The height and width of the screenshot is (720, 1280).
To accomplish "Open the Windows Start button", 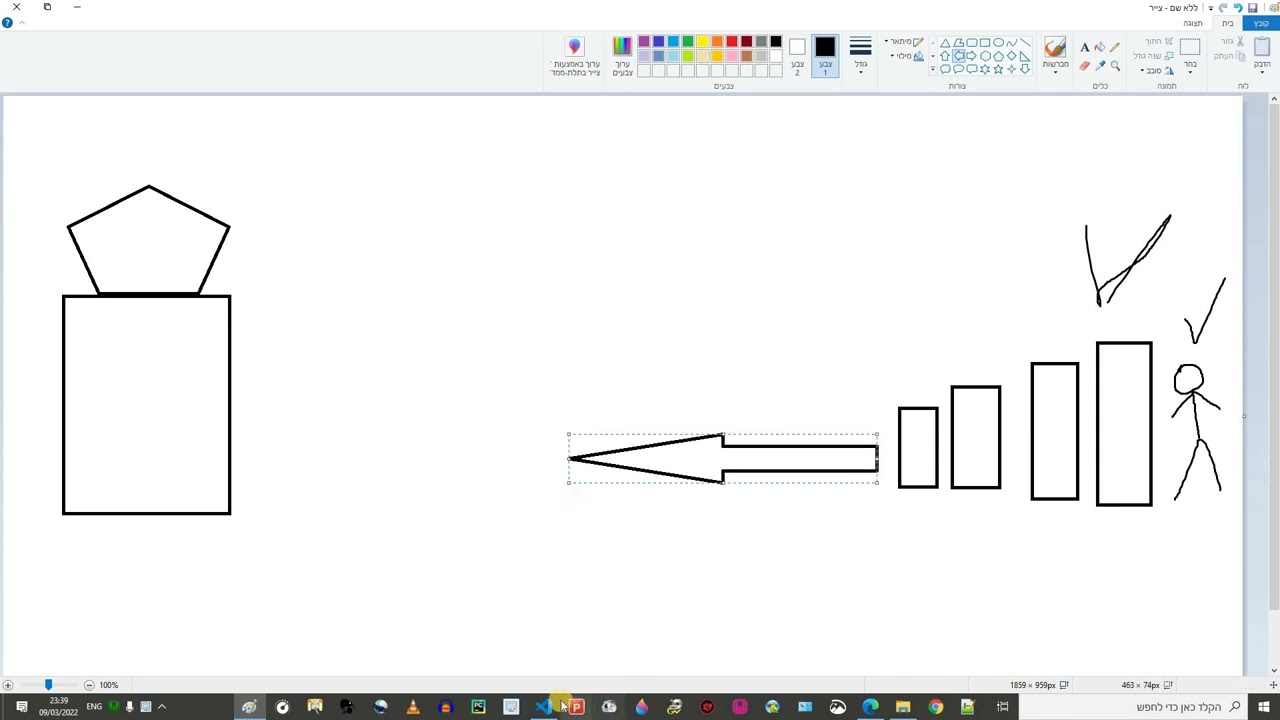I will point(1264,707).
